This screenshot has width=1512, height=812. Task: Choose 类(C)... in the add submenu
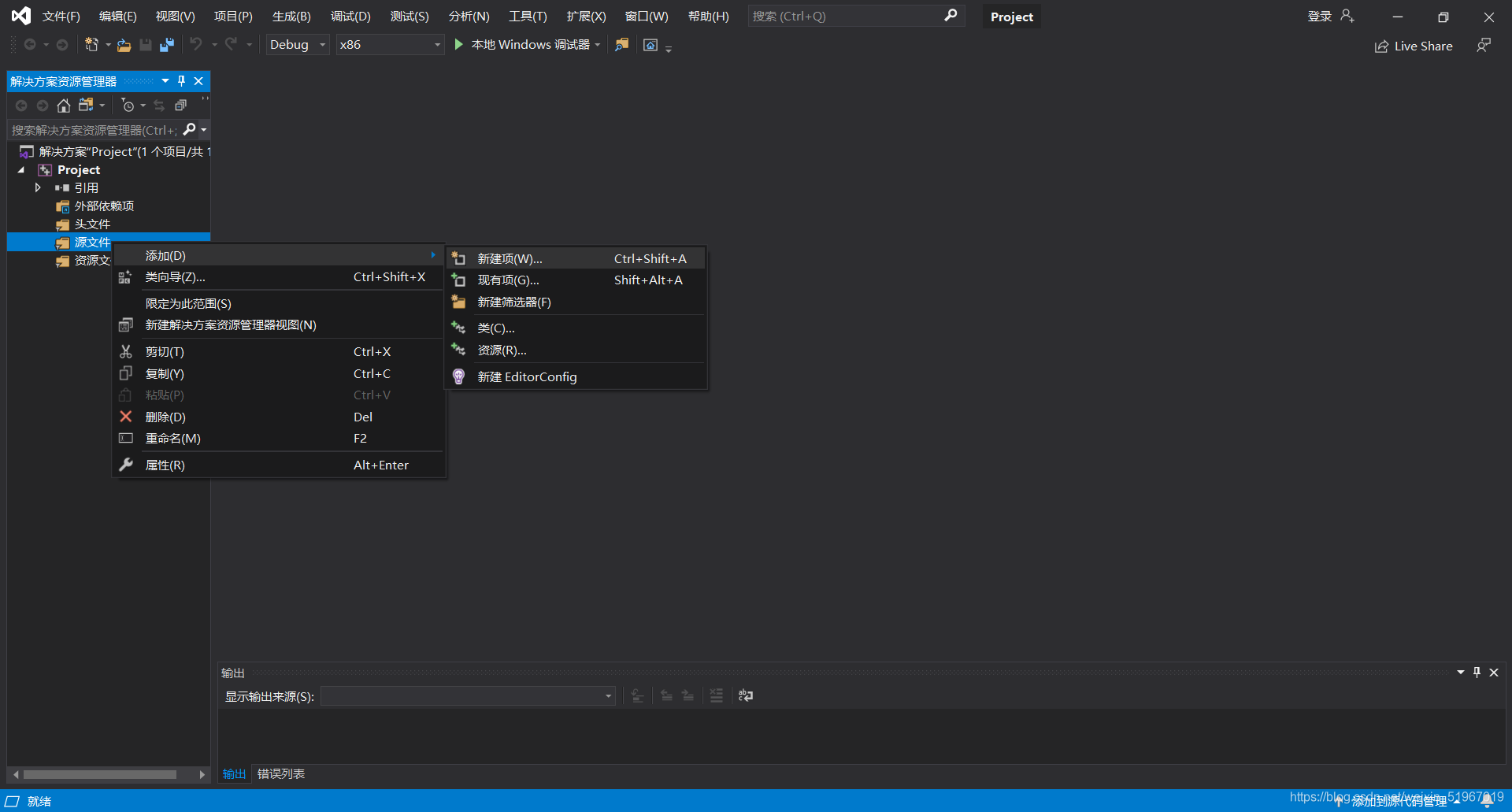click(x=576, y=328)
